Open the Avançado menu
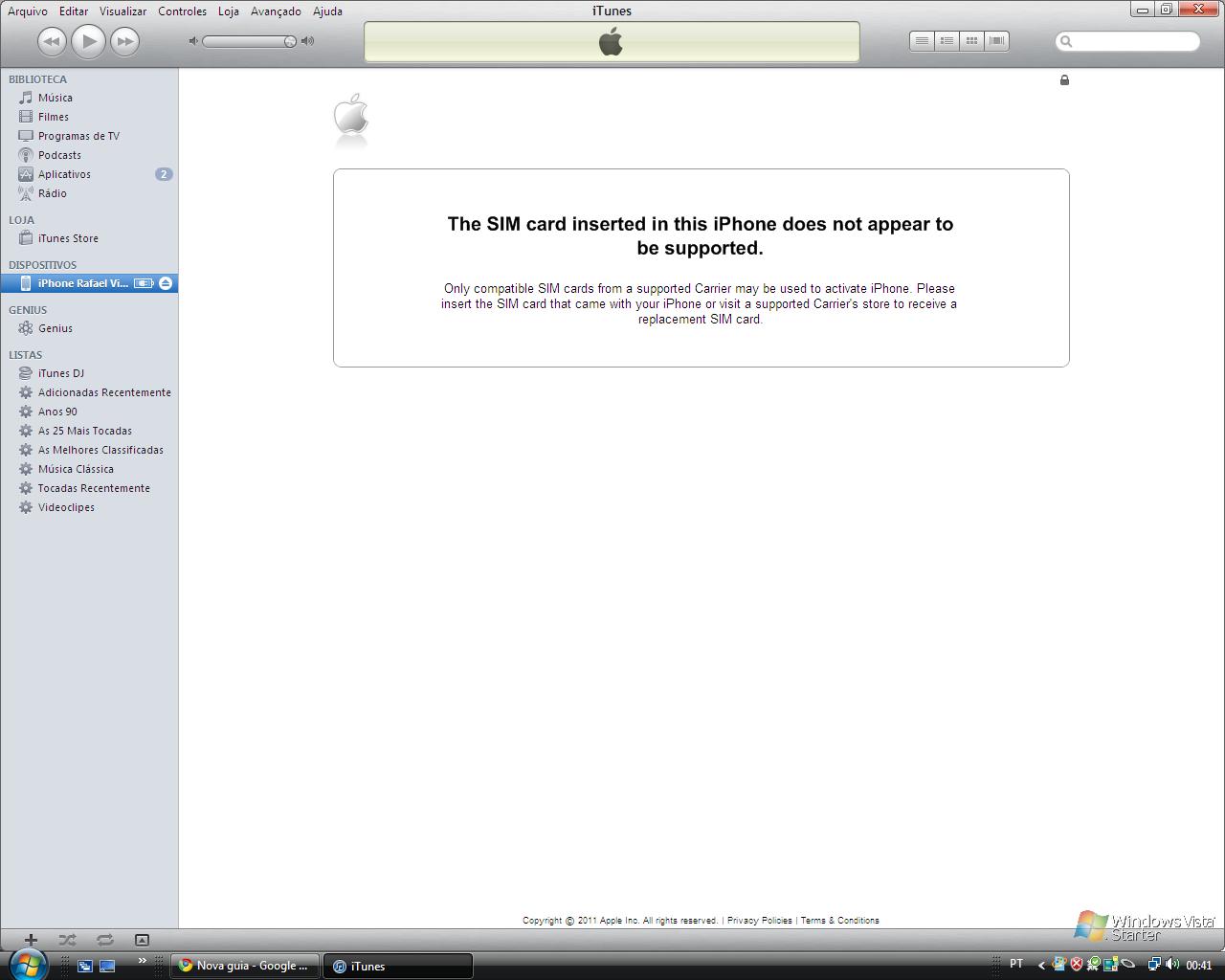The image size is (1225, 980). coord(276,11)
